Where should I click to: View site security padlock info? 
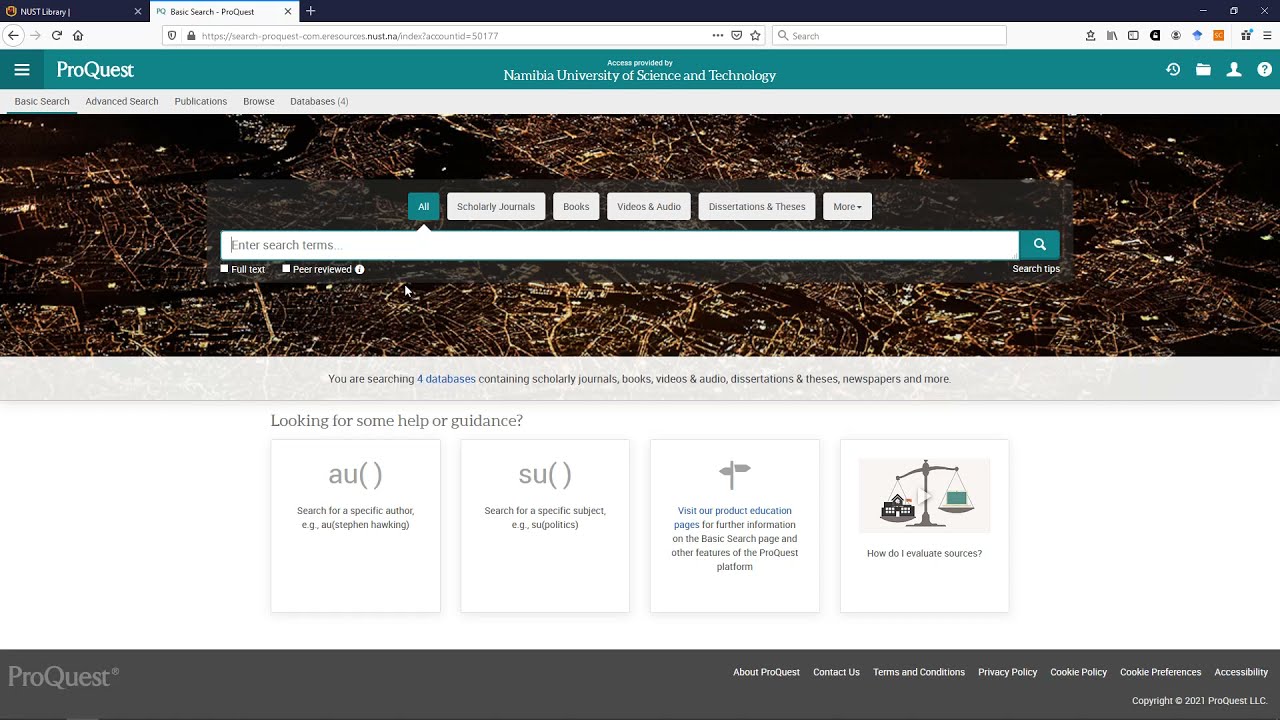(191, 35)
